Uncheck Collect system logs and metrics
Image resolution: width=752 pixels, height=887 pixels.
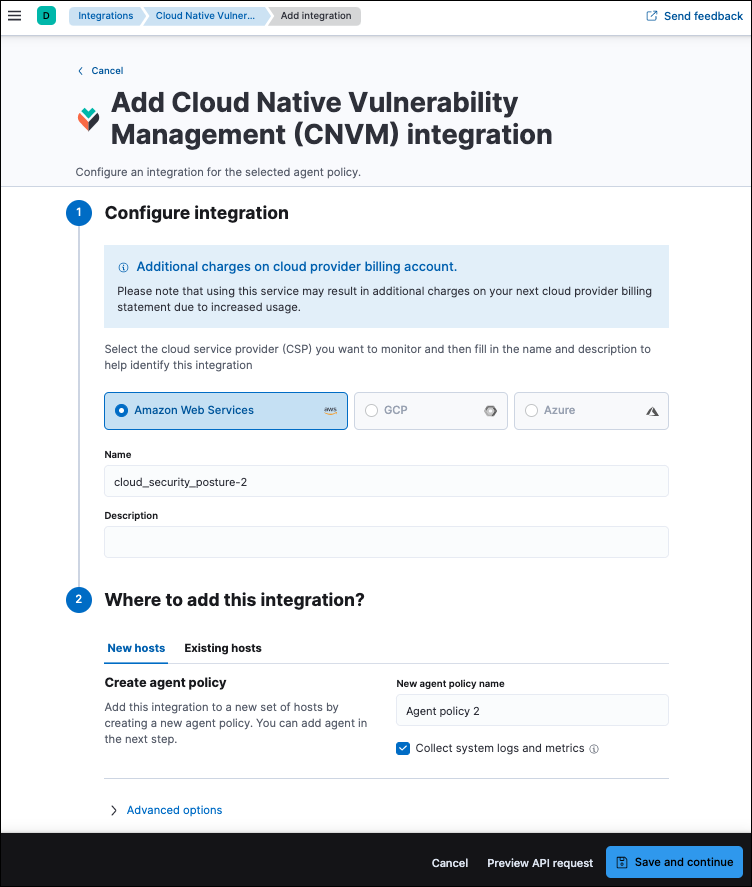point(403,748)
